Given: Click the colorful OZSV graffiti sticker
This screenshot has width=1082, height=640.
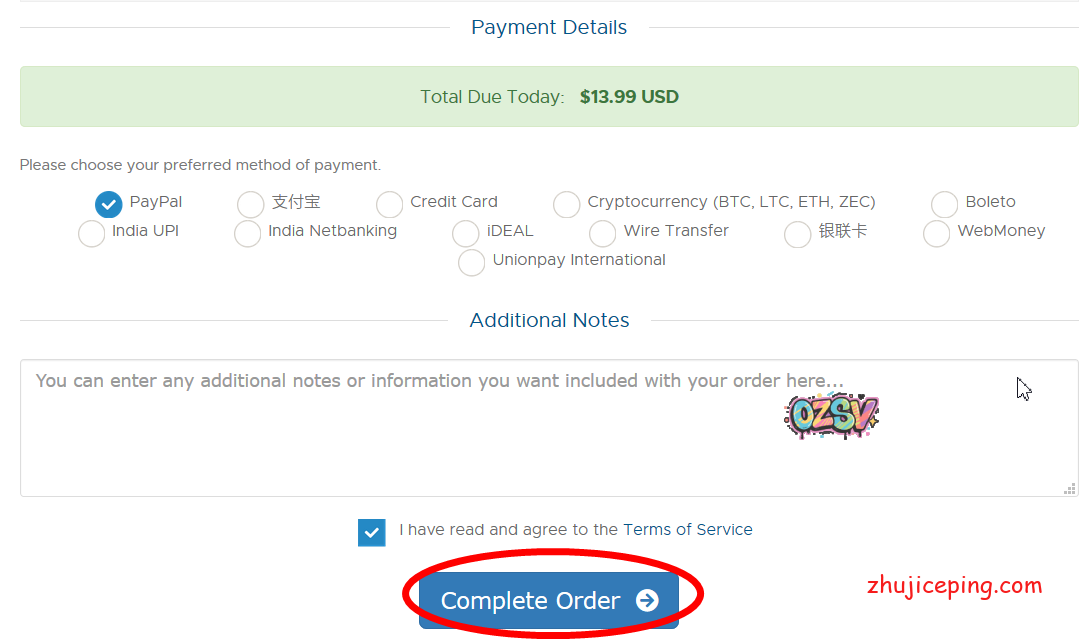Looking at the screenshot, I should pos(831,416).
